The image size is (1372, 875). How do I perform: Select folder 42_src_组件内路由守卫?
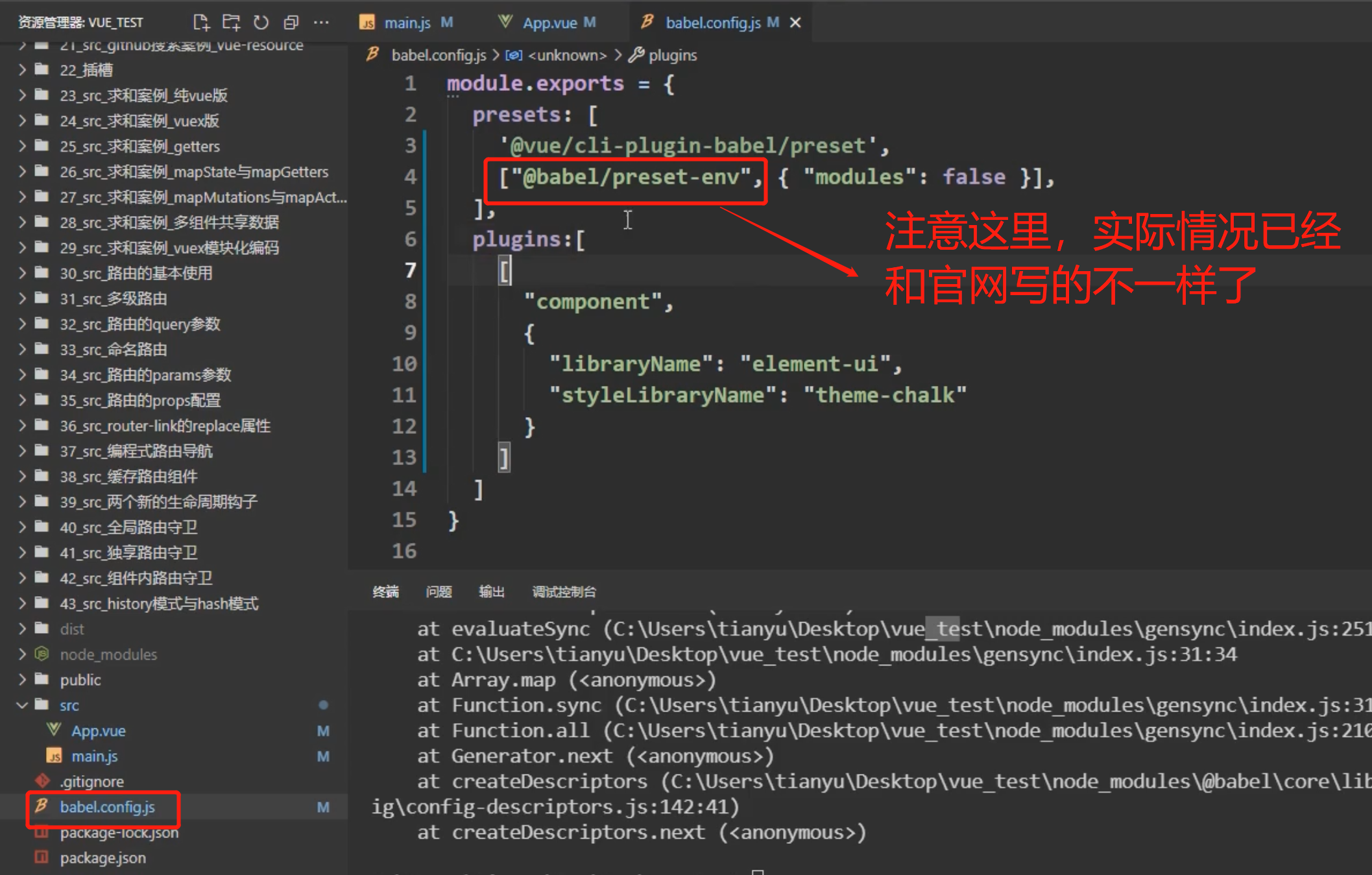coord(136,578)
